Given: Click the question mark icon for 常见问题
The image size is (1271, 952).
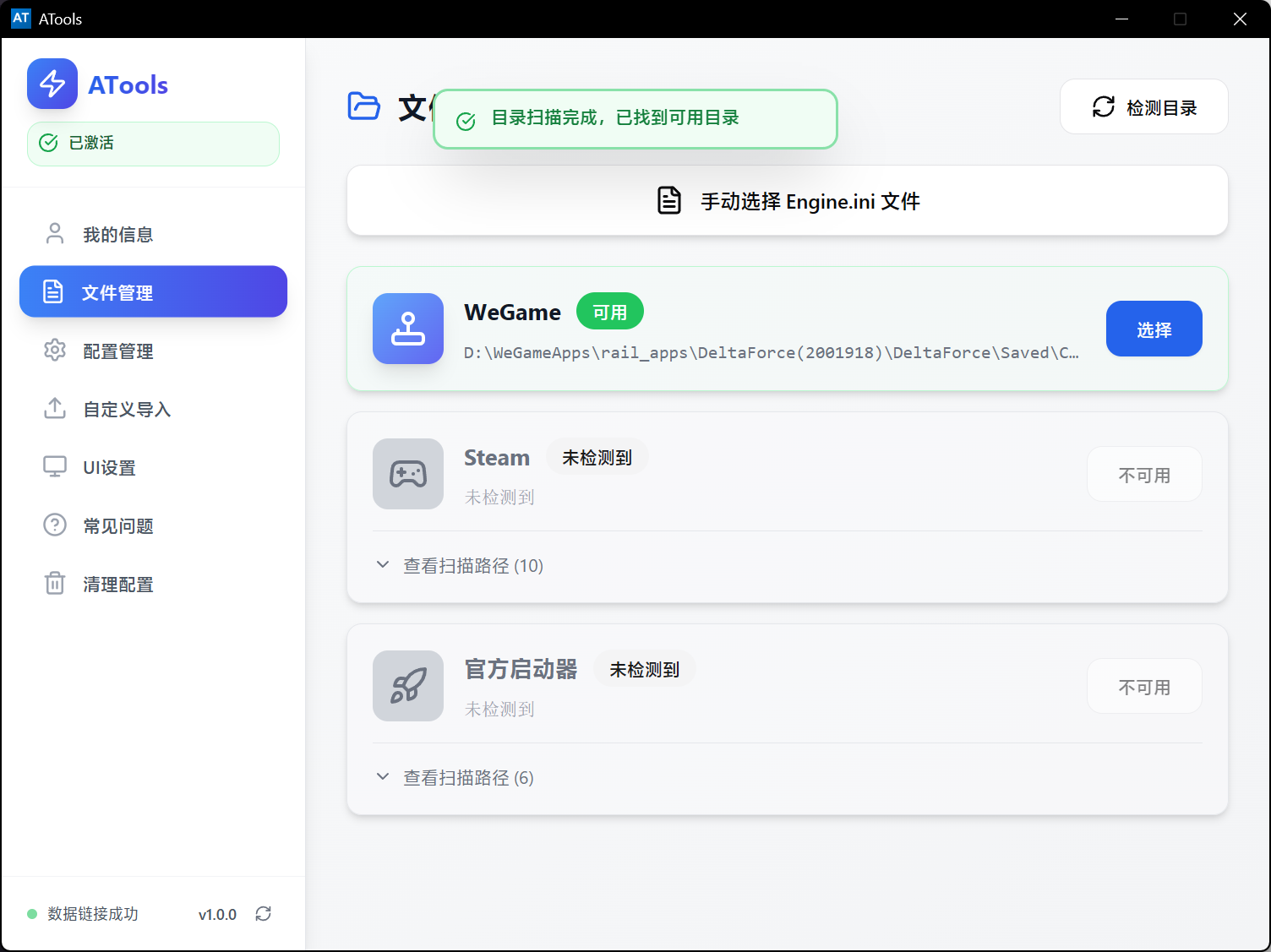Looking at the screenshot, I should pyautogui.click(x=55, y=525).
